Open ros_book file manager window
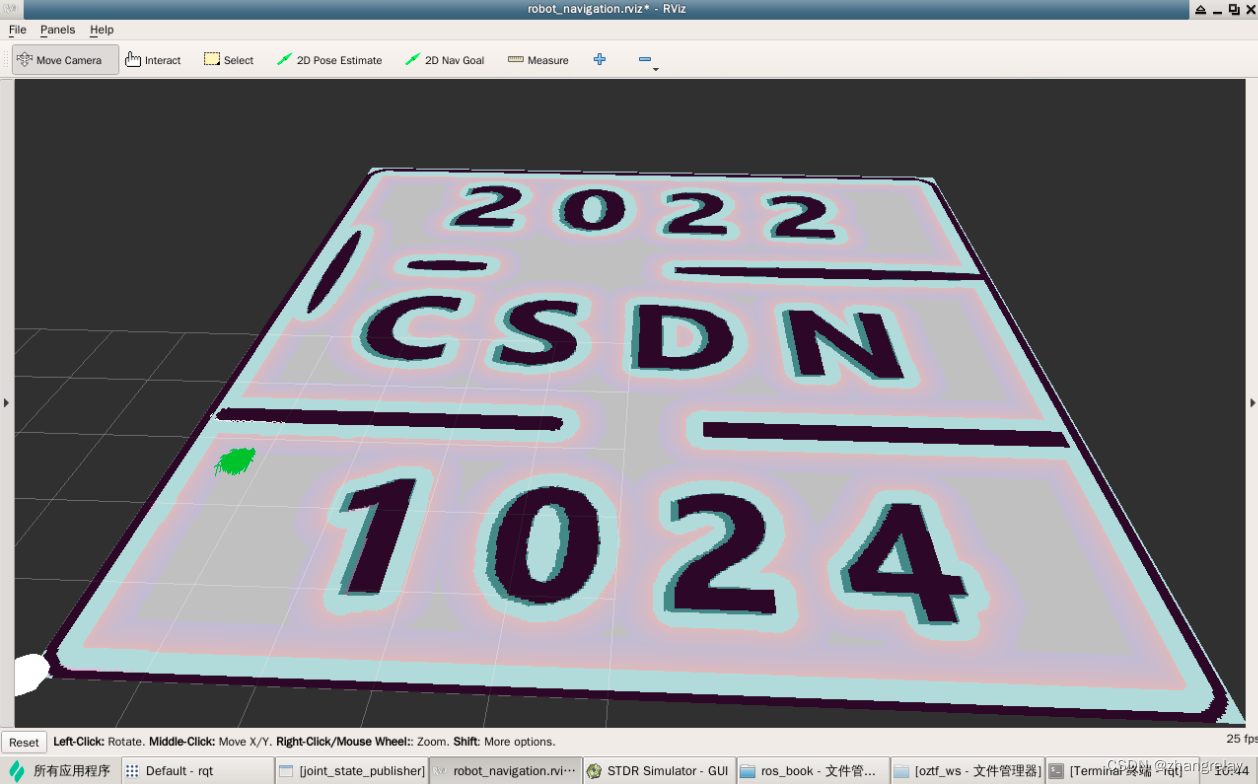This screenshot has width=1258, height=784. point(812,771)
